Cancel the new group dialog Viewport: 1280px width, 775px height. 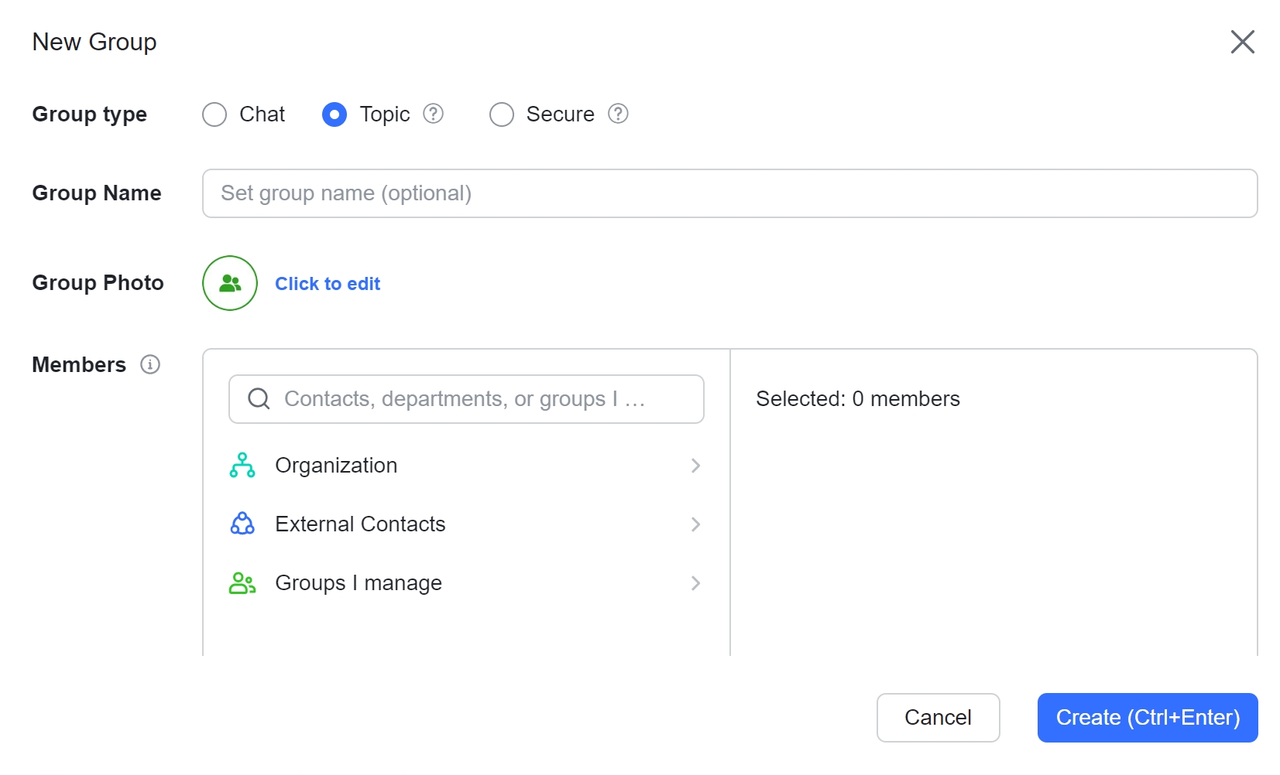[x=938, y=718]
